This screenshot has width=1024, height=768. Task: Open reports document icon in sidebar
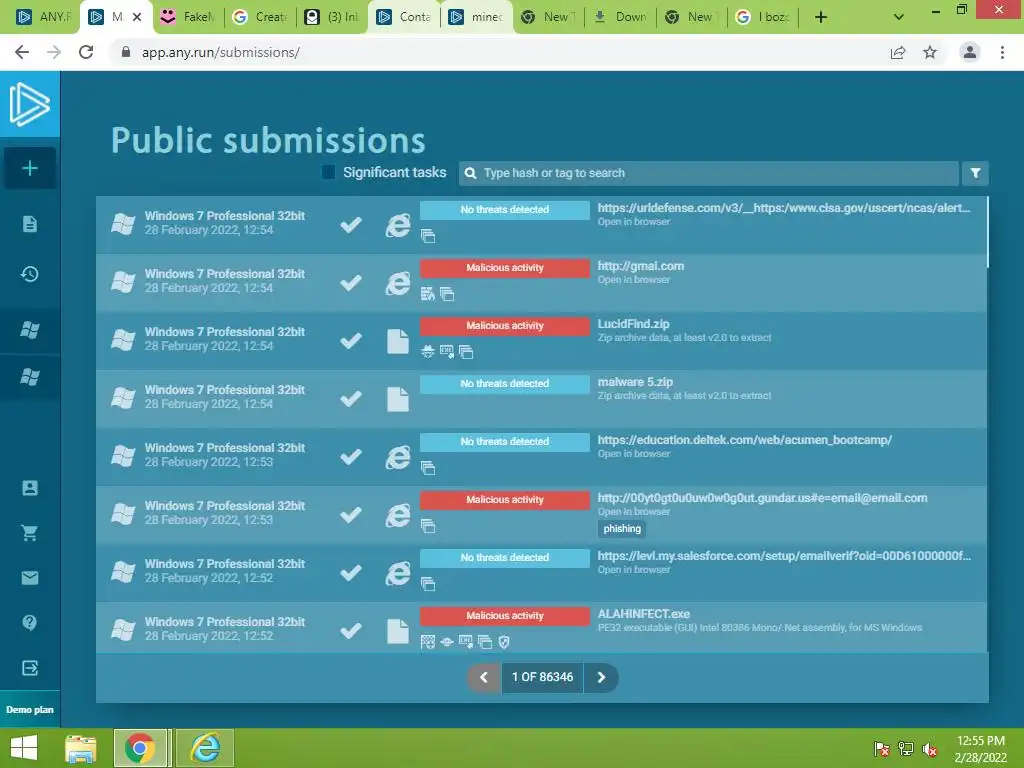pos(29,224)
